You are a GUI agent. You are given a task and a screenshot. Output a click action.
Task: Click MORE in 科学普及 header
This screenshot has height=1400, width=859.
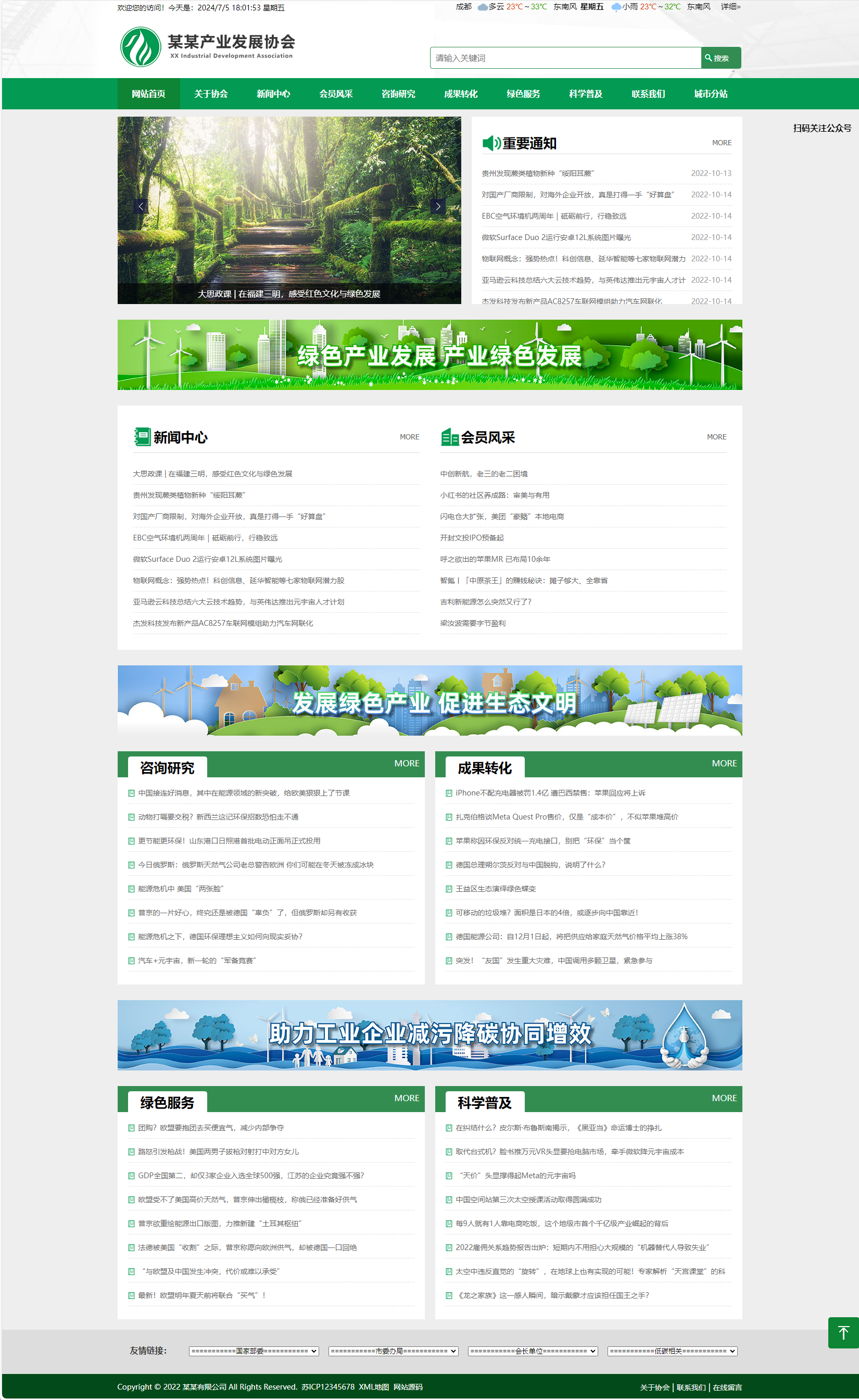(x=724, y=1099)
